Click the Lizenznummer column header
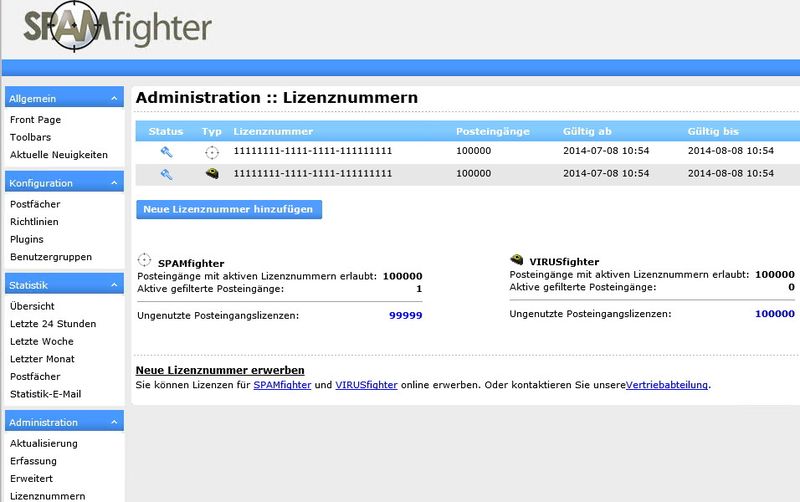This screenshot has width=800, height=502. 273,131
